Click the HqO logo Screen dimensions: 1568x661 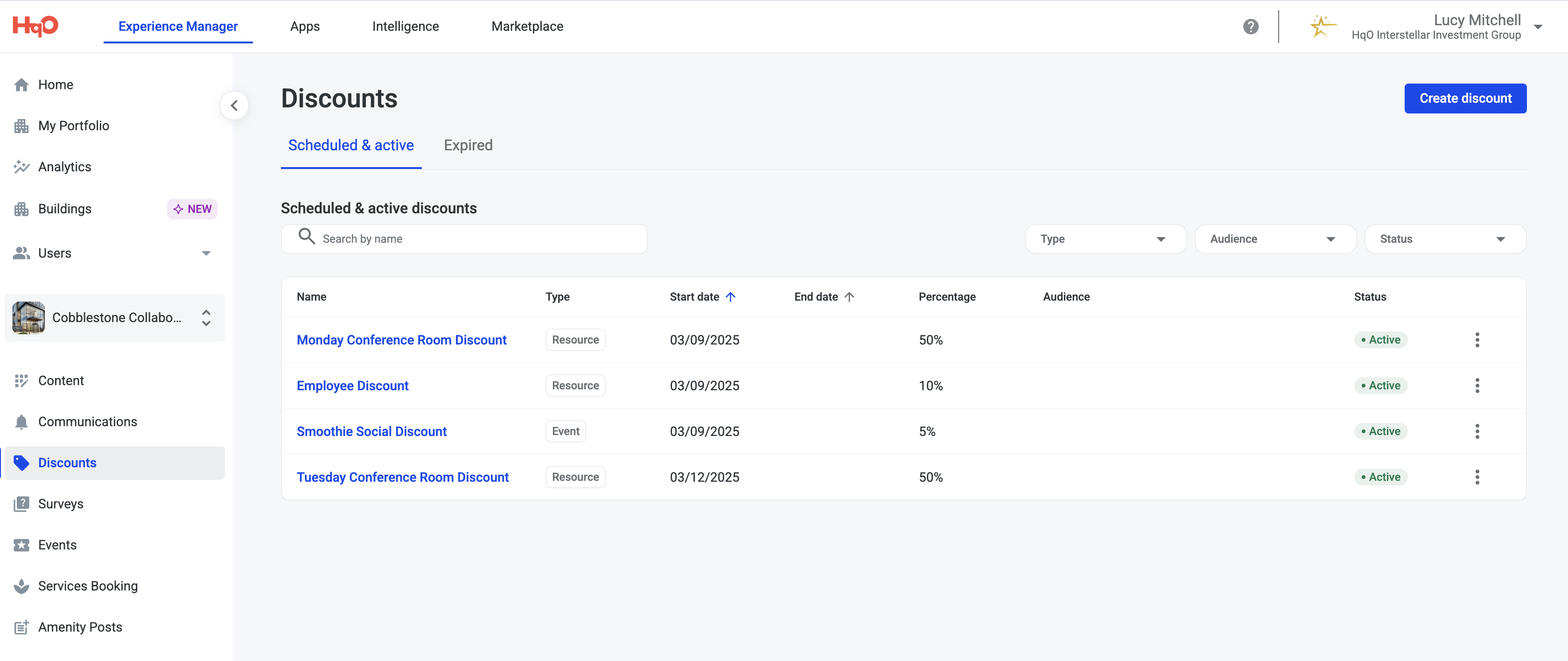pos(35,26)
